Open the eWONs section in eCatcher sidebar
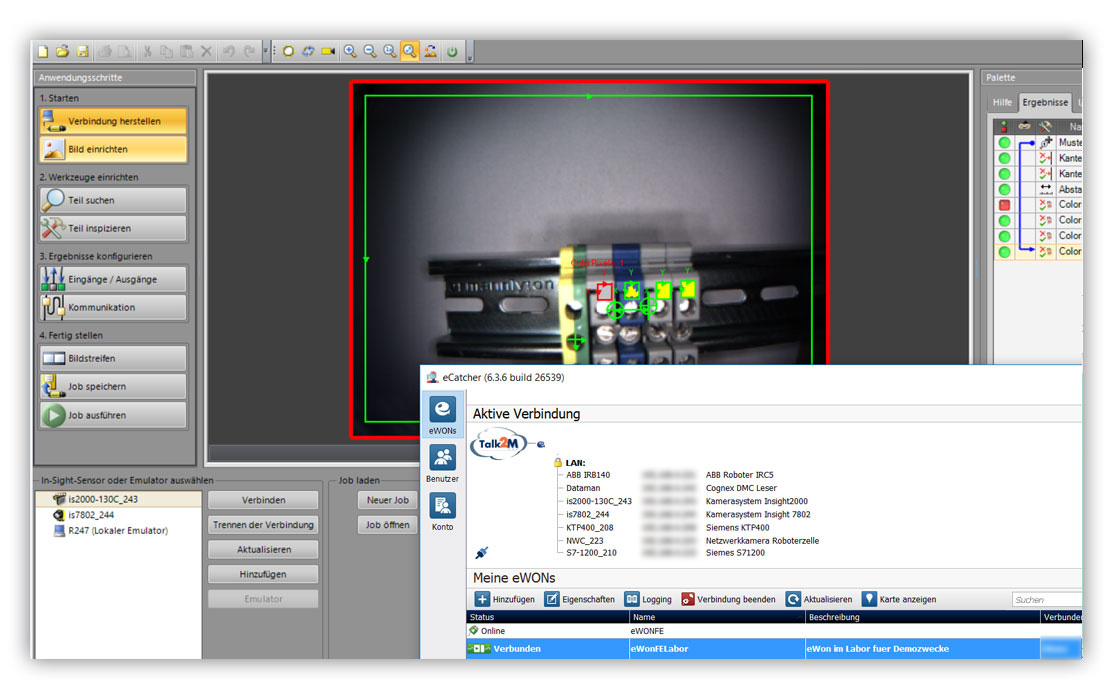The image size is (1113, 689). pos(442,416)
